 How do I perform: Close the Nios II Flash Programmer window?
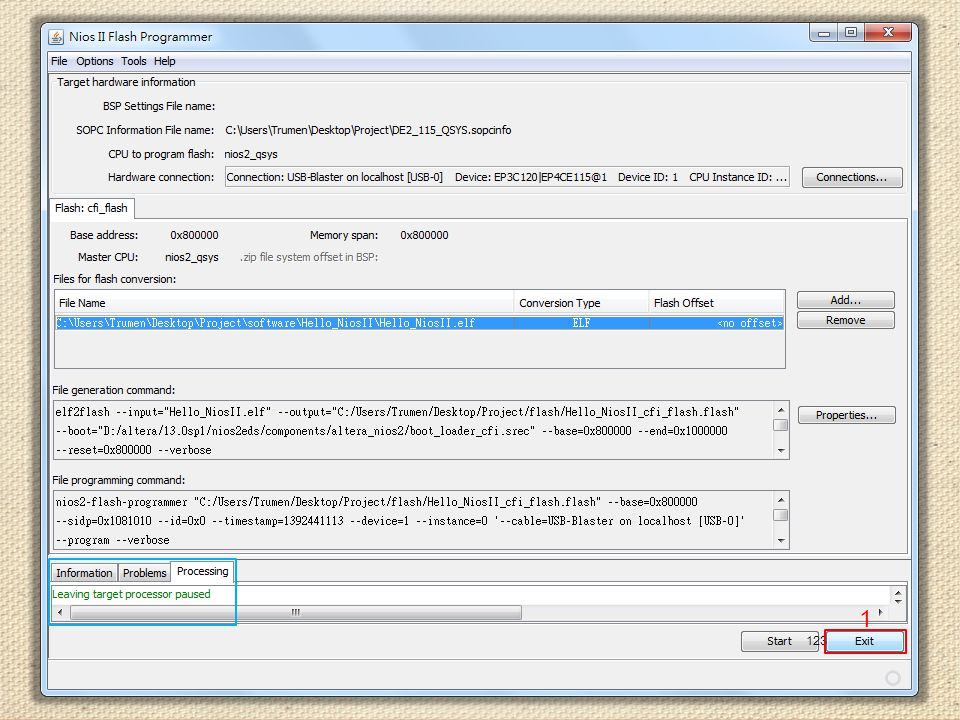(x=889, y=32)
